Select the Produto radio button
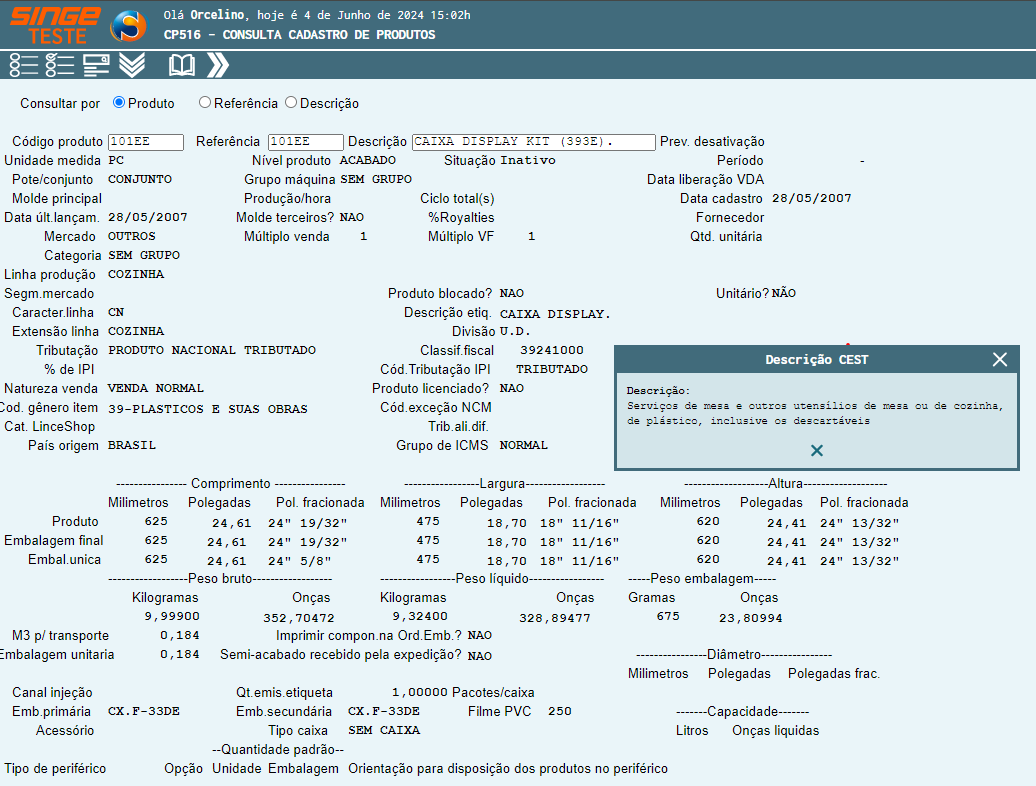The width and height of the screenshot is (1036, 786). 119,102
